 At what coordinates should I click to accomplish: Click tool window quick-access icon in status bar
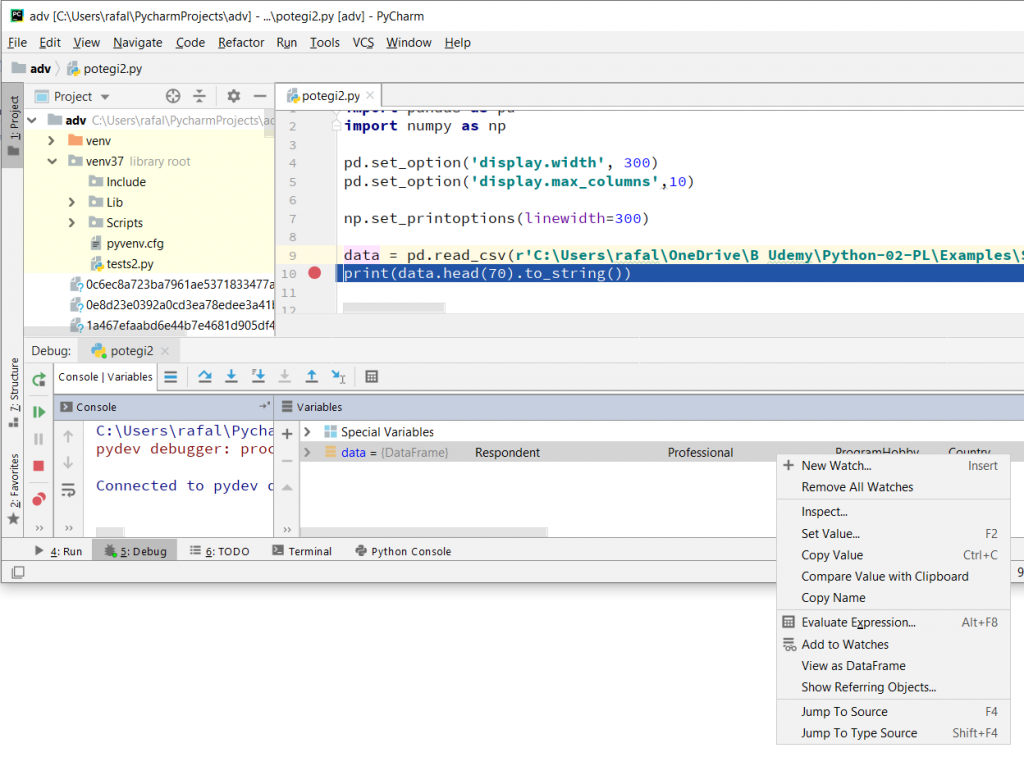[x=18, y=572]
